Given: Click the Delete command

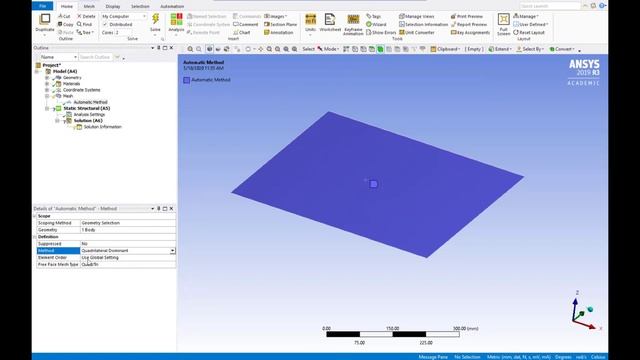Looking at the screenshot, I should point(86,16).
